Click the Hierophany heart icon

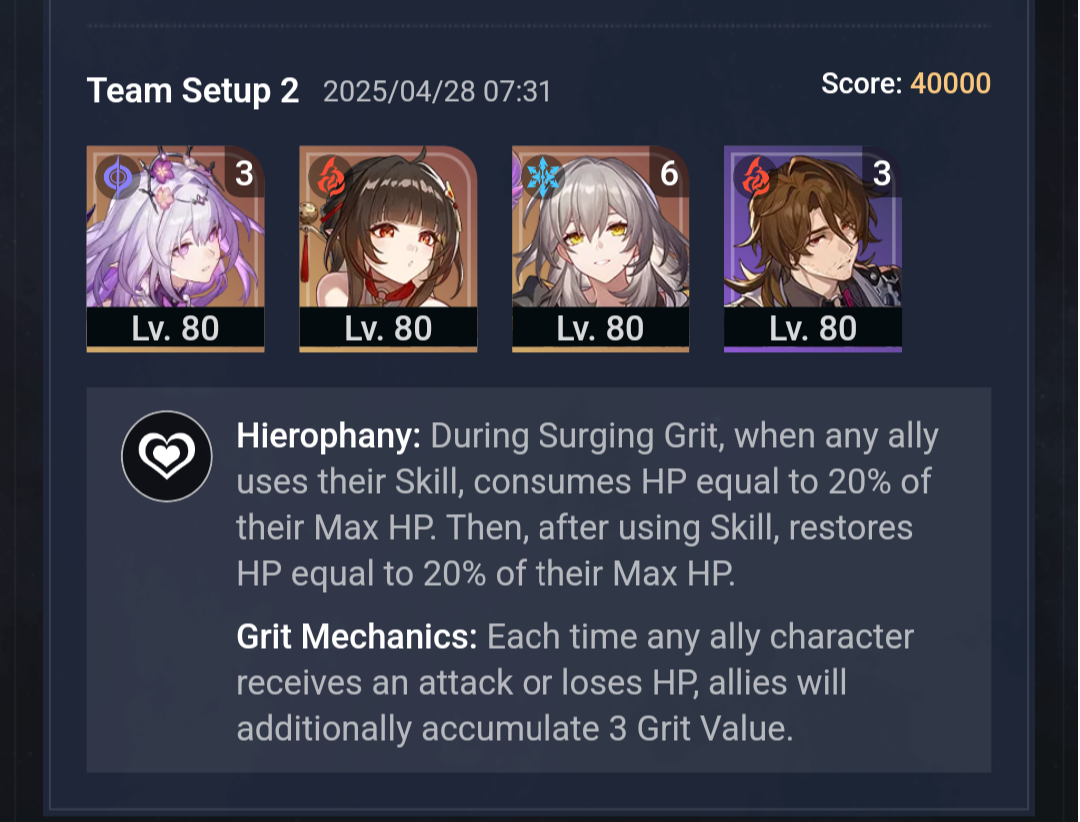coord(167,455)
